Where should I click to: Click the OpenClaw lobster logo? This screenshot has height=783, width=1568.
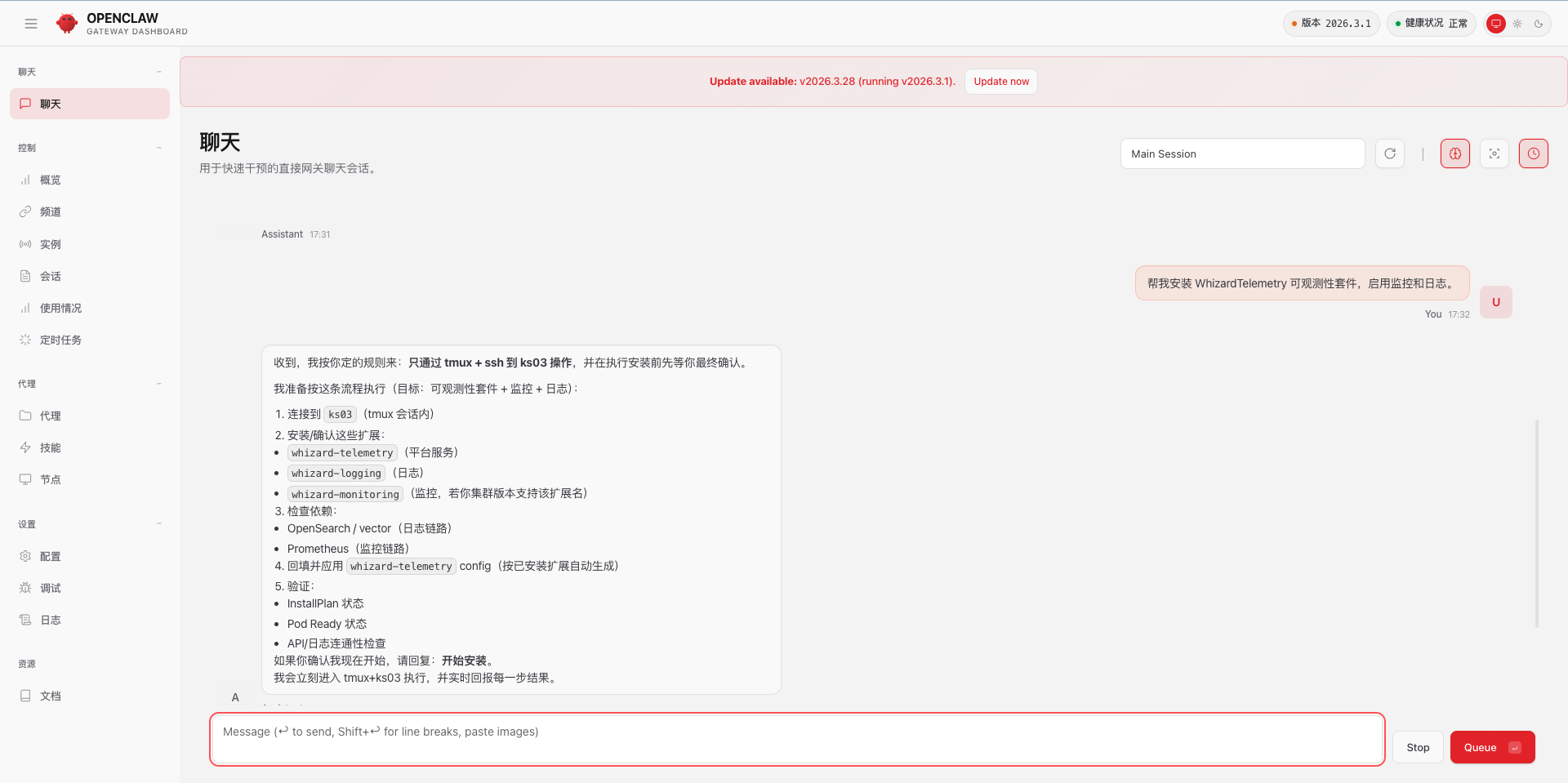(x=67, y=24)
